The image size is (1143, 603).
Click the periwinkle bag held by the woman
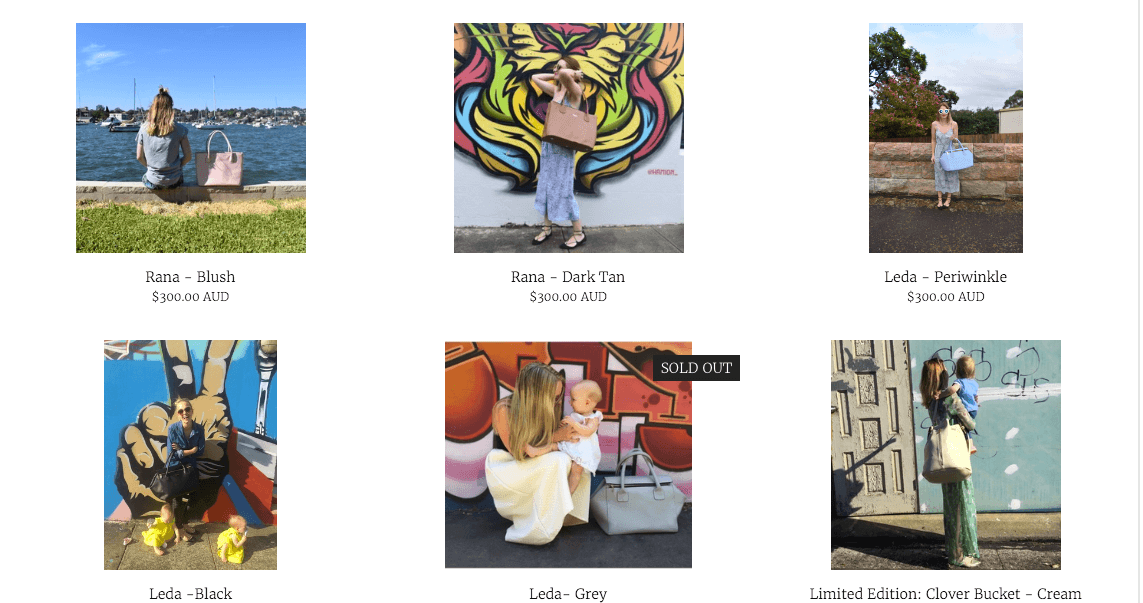(956, 155)
